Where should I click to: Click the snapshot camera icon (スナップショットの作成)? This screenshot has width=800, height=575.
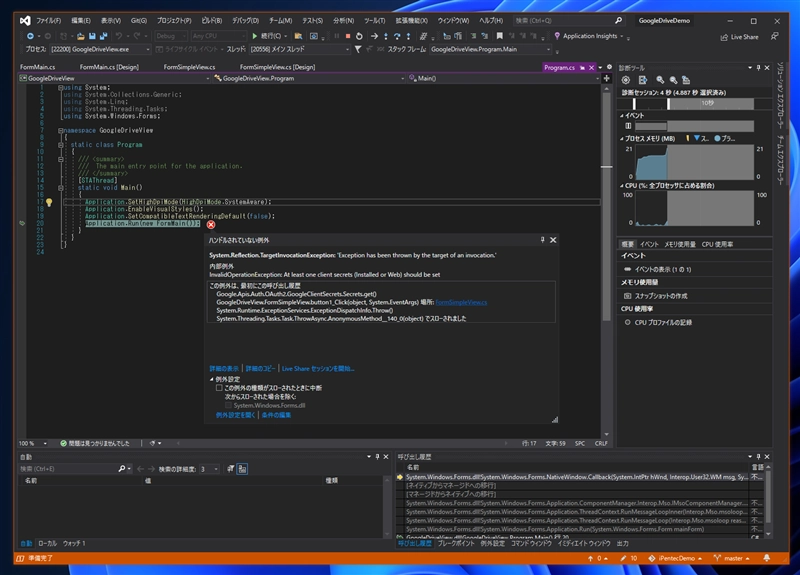point(628,296)
